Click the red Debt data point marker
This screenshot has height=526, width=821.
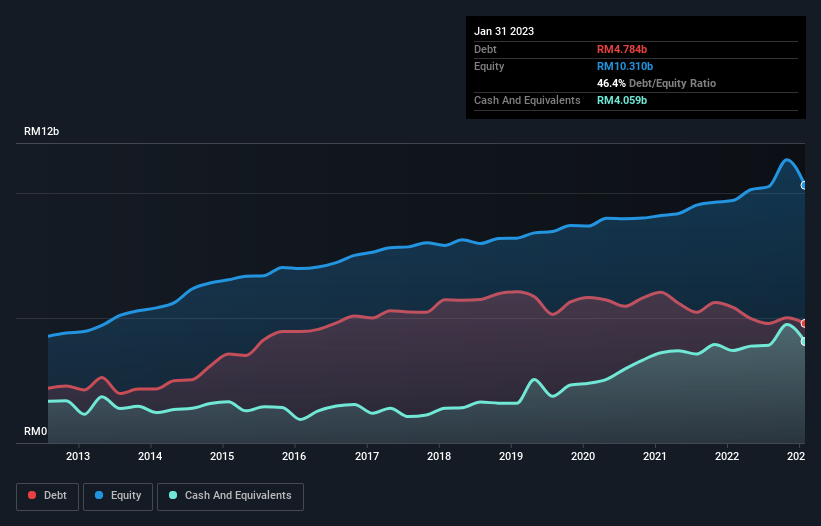[x=804, y=323]
